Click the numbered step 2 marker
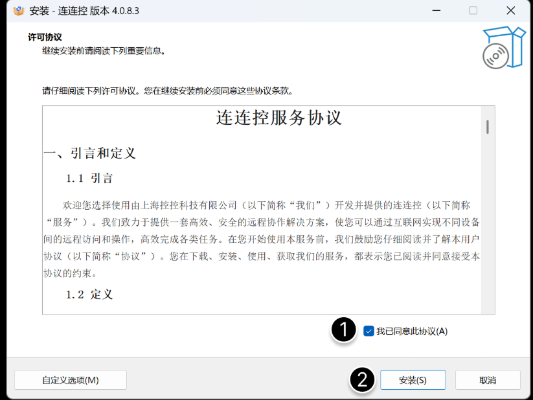The width and height of the screenshot is (533, 400). point(362,379)
